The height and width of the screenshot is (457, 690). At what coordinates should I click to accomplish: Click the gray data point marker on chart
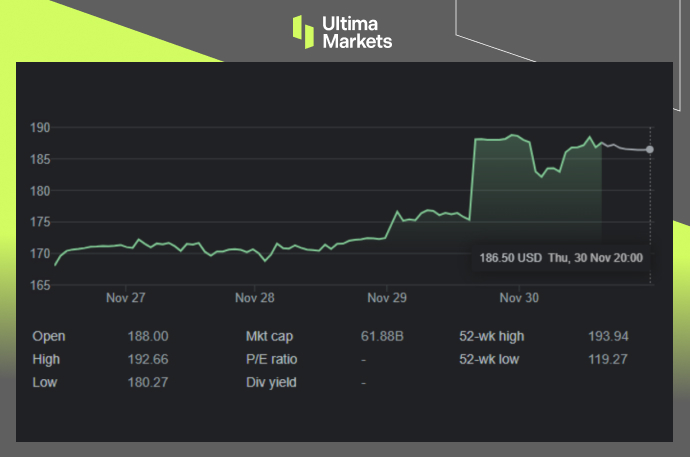point(650,150)
